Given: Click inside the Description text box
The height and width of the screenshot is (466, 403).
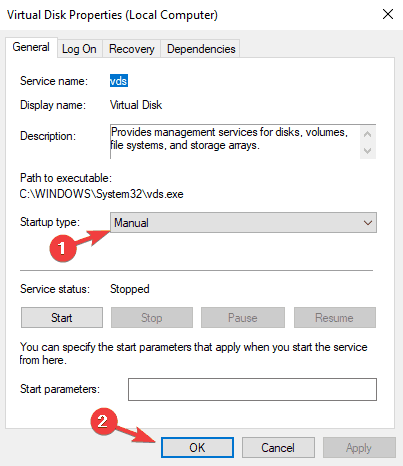Looking at the screenshot, I should [235, 142].
